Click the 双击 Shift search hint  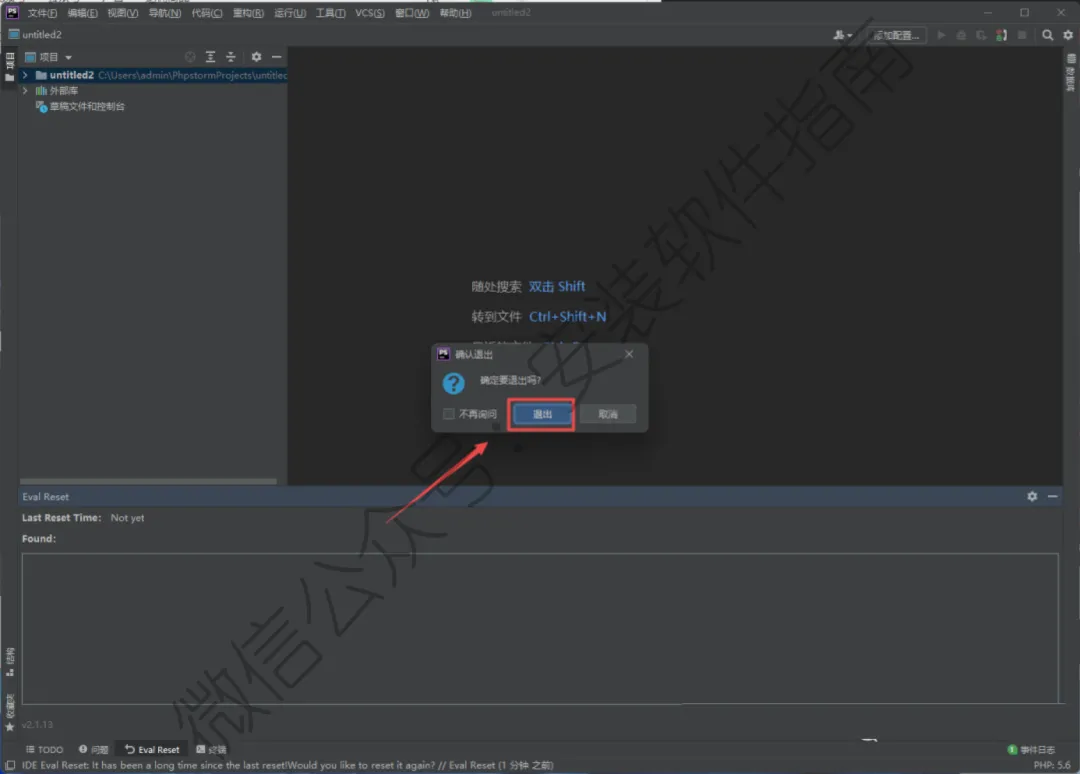click(x=557, y=286)
